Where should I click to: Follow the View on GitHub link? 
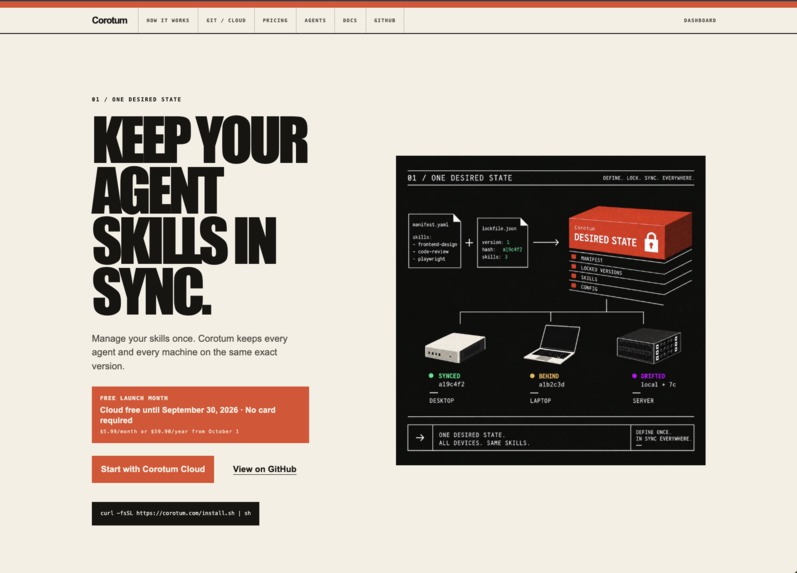tap(264, 469)
